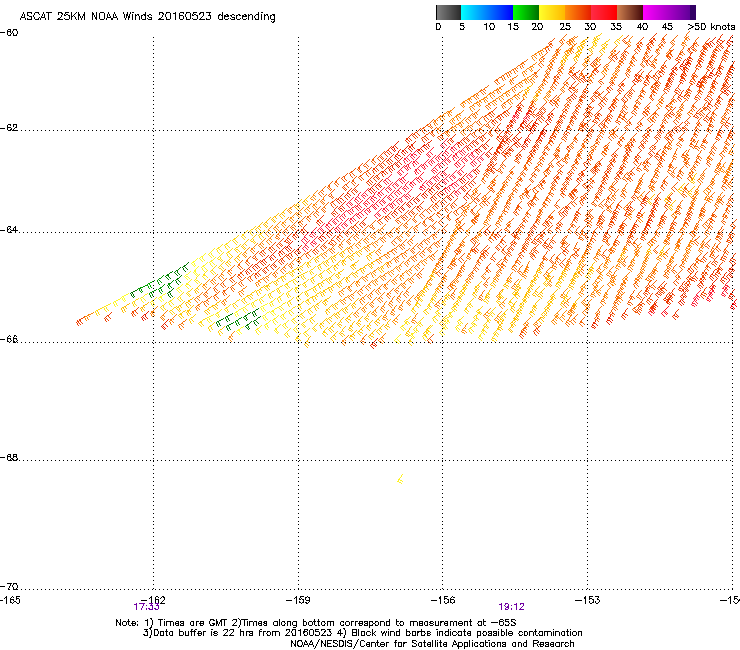Image resolution: width=740 pixels, height=650 pixels.
Task: Click the longitude label -159
Action: [298, 600]
